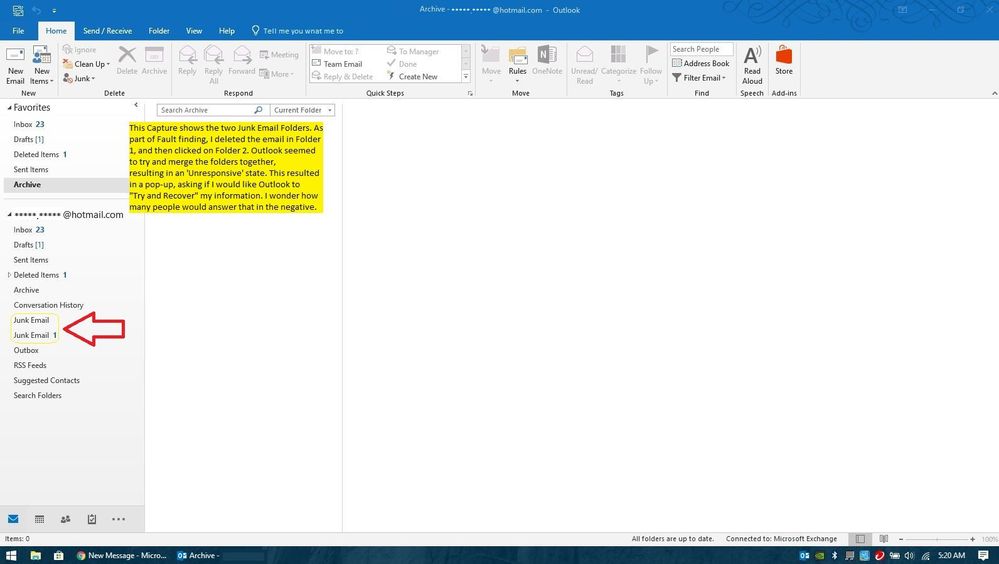Create a New Email
Image resolution: width=999 pixels, height=564 pixels.
point(15,65)
